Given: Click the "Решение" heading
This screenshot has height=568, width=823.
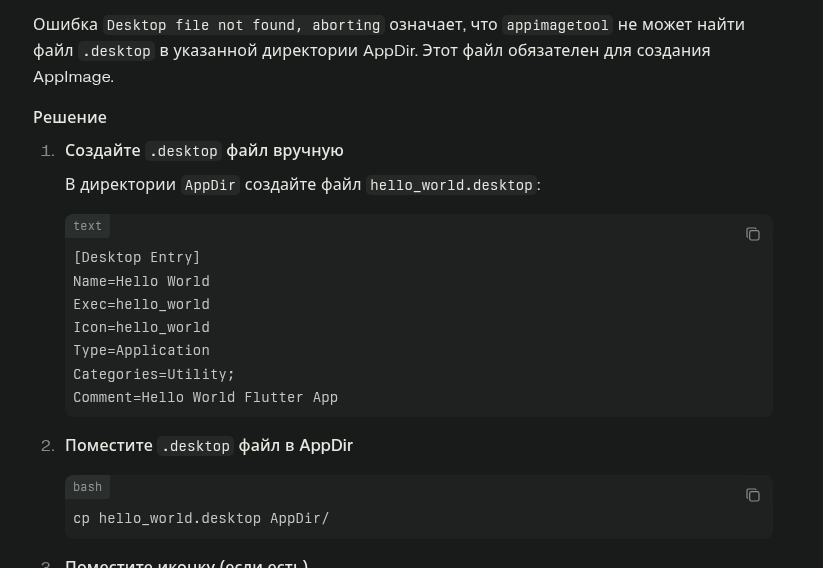Looking at the screenshot, I should (70, 117).
